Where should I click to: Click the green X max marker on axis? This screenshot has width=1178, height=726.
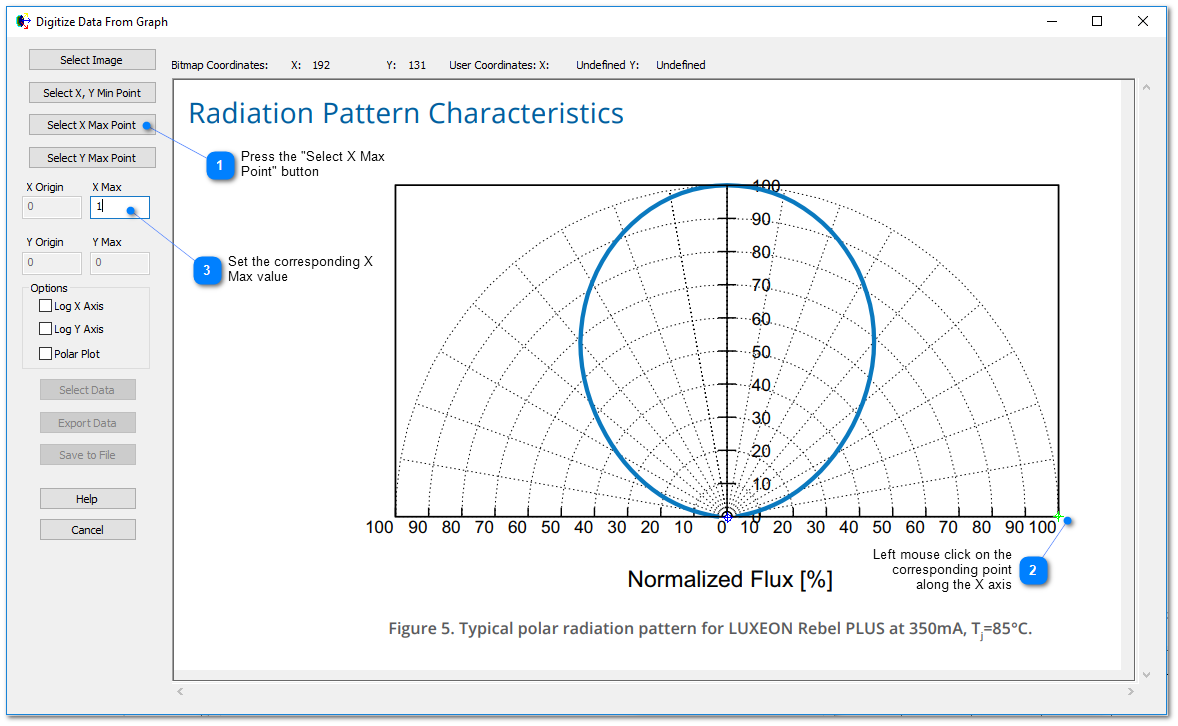(x=1058, y=516)
